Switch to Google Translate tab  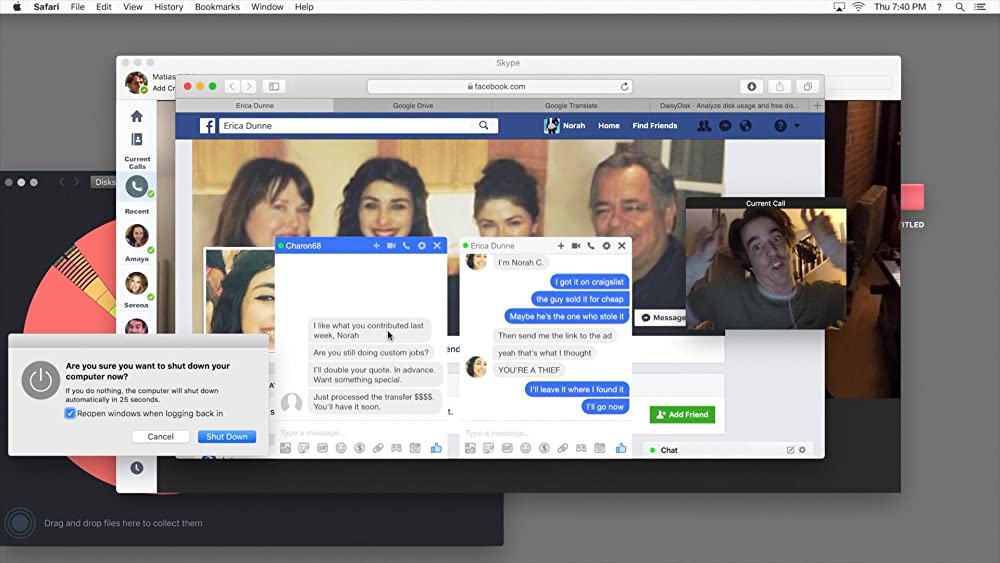570,105
